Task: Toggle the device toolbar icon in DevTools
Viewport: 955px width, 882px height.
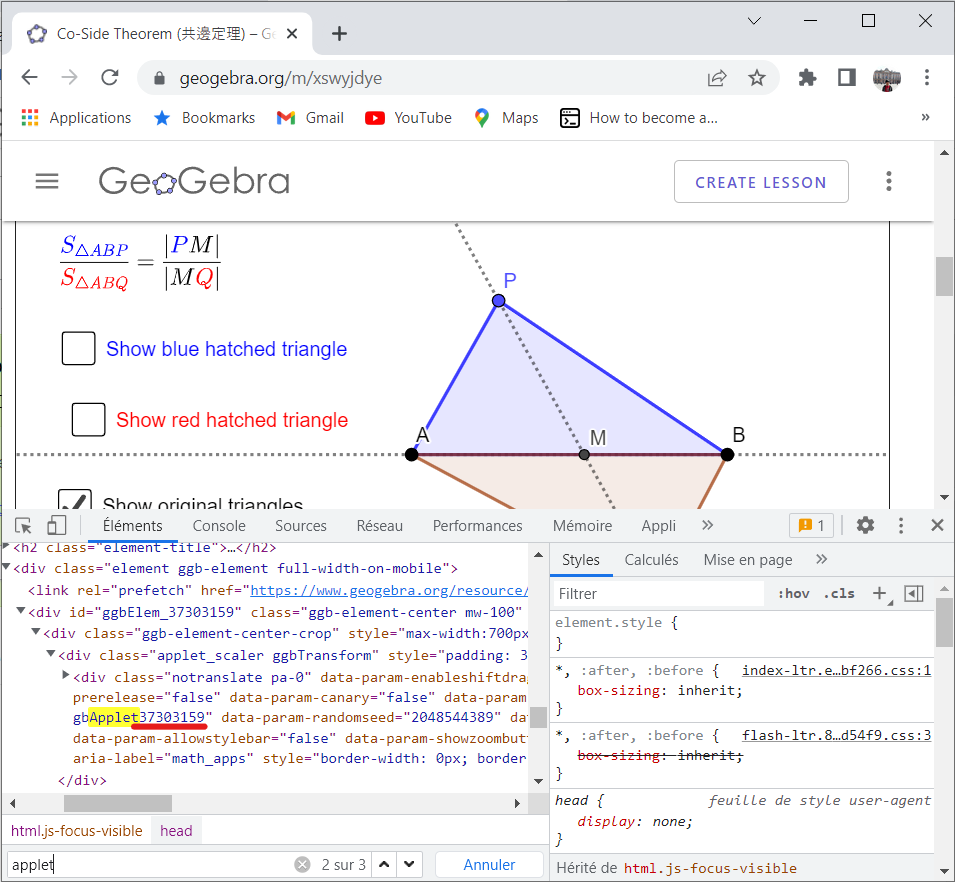Action: (x=57, y=526)
